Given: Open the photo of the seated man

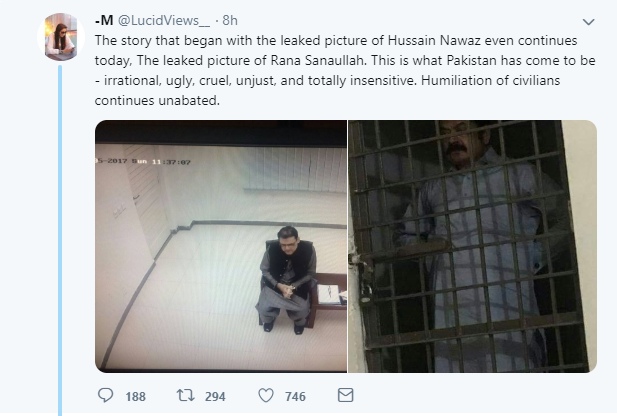Looking at the screenshot, I should [x=220, y=246].
